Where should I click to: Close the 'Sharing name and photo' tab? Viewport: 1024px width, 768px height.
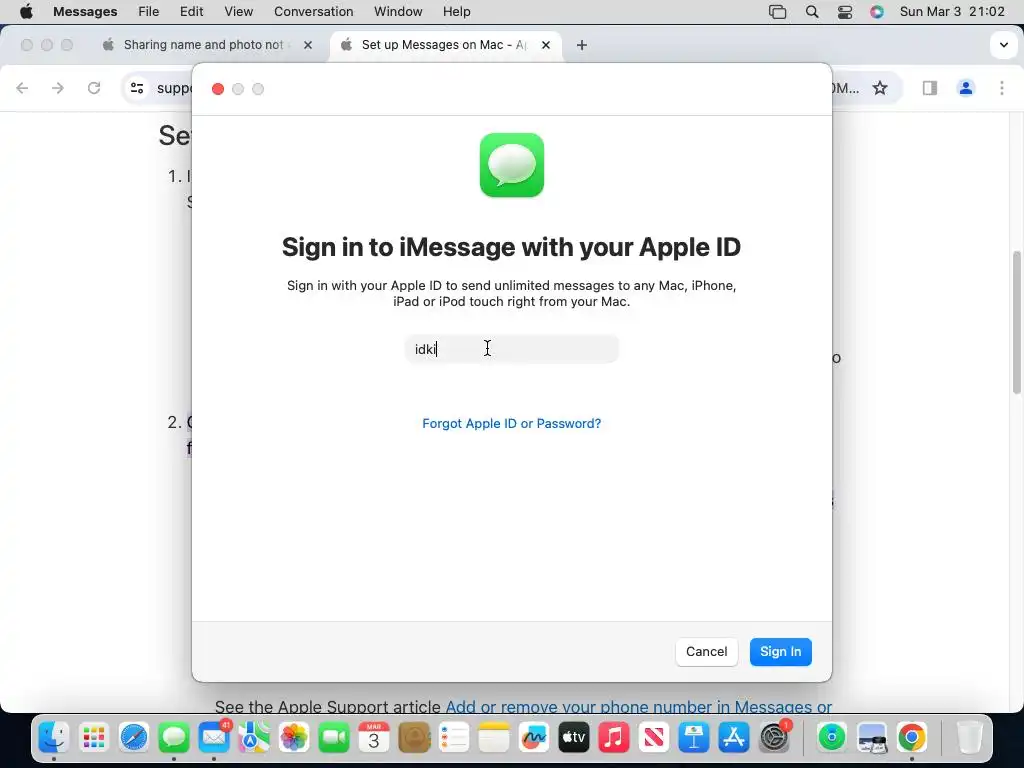pos(308,45)
